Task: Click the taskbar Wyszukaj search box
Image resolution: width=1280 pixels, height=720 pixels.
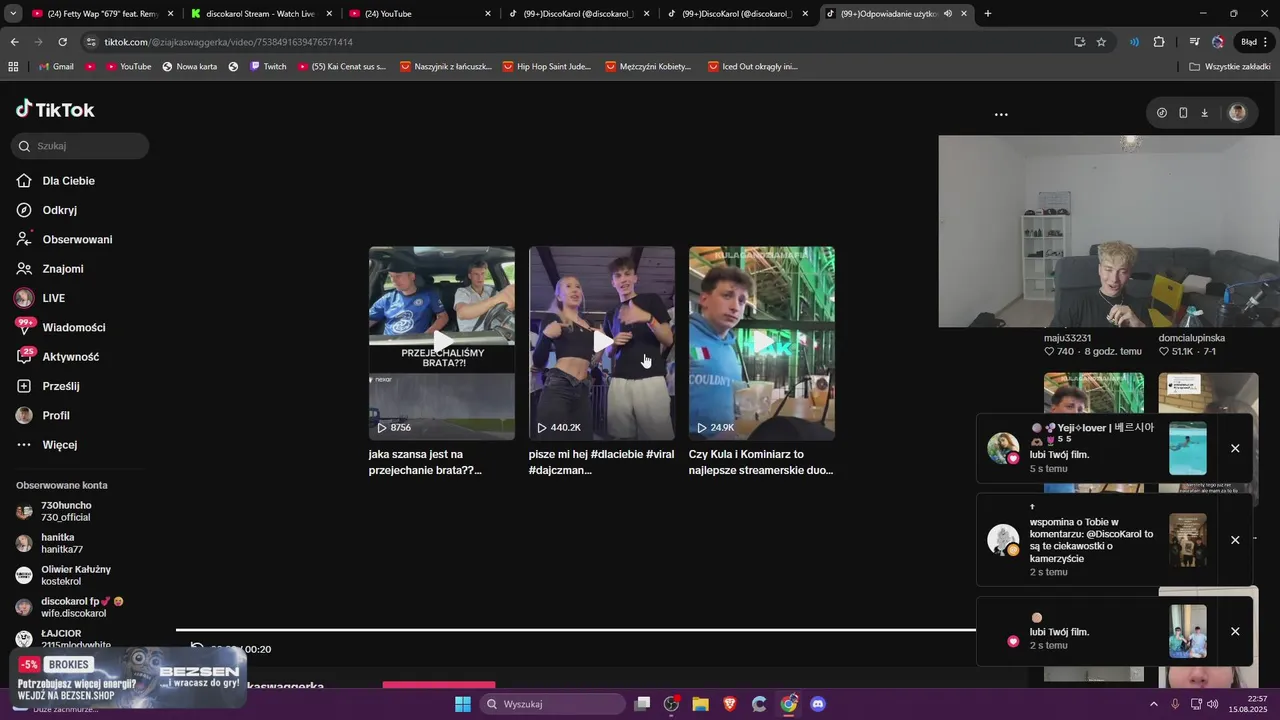Action: pyautogui.click(x=552, y=704)
